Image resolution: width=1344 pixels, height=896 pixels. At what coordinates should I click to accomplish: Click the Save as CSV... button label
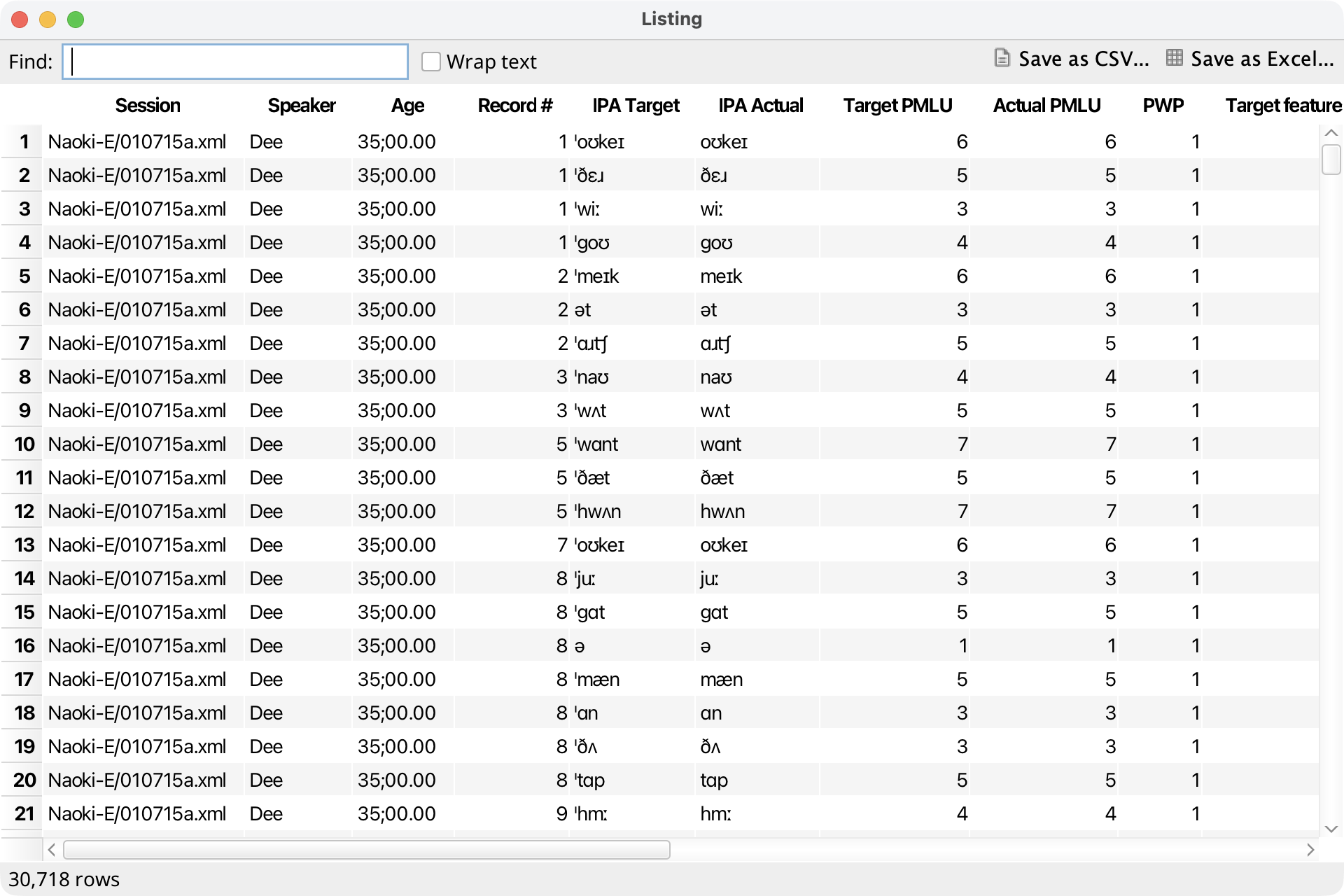click(x=1084, y=59)
